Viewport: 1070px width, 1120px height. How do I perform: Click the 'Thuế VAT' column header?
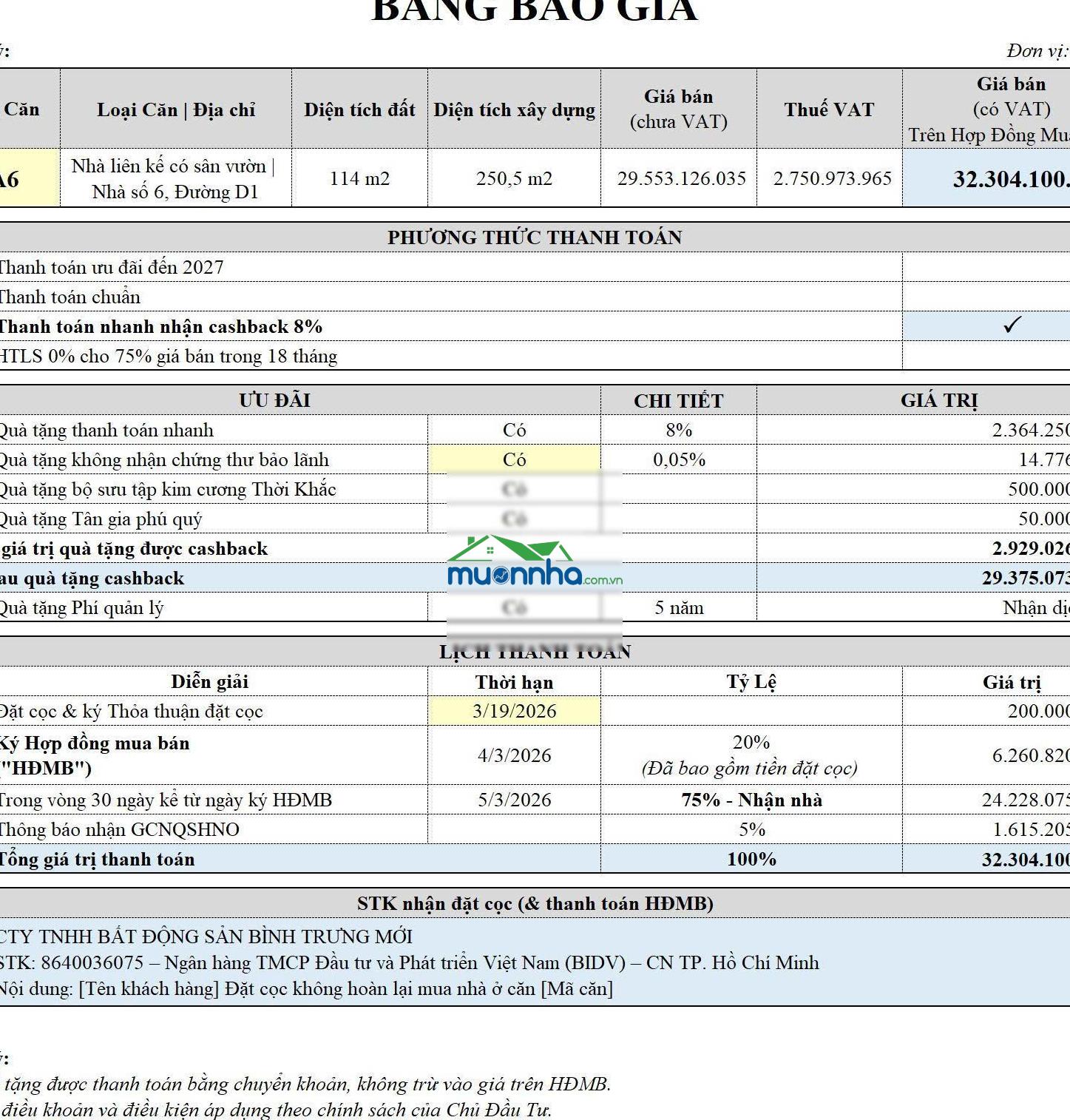[829, 109]
